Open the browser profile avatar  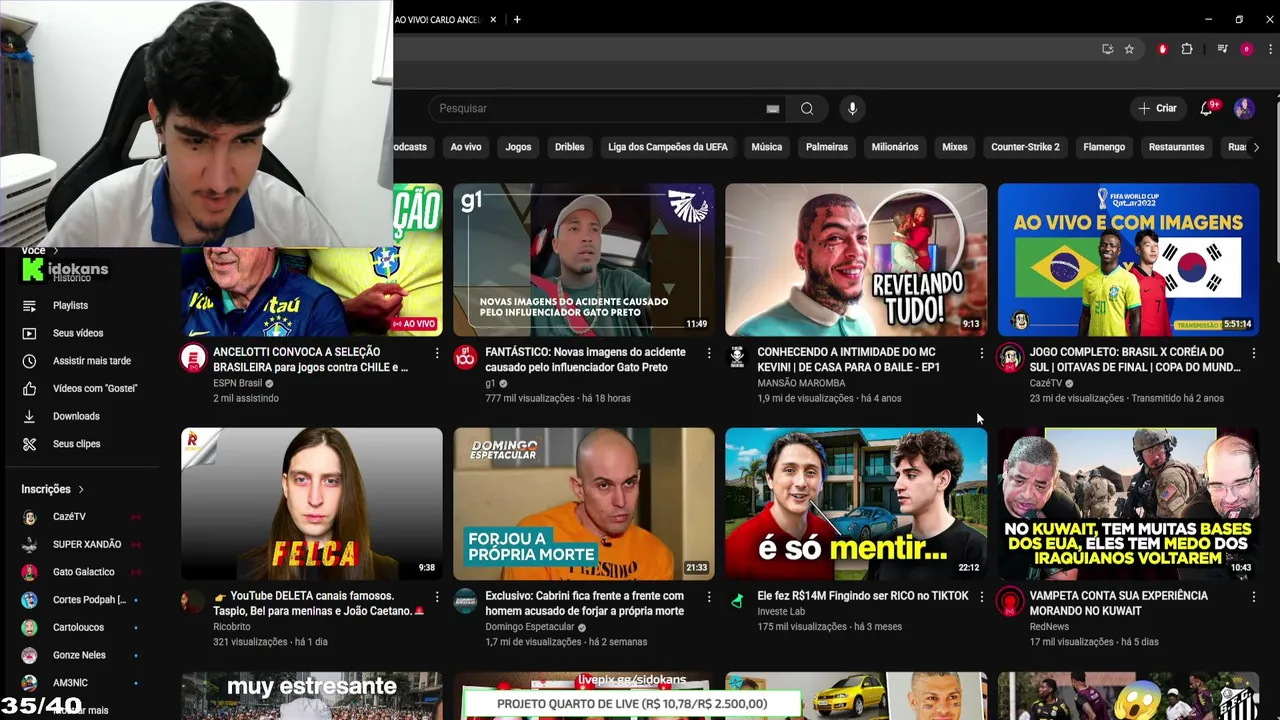[1246, 49]
